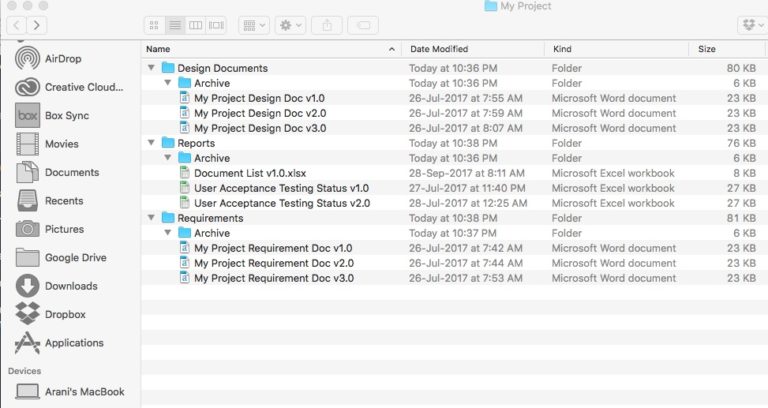Click the 28-Sep-2017 at 8:11 AM date
The width and height of the screenshot is (768, 408).
pyautogui.click(x=467, y=173)
